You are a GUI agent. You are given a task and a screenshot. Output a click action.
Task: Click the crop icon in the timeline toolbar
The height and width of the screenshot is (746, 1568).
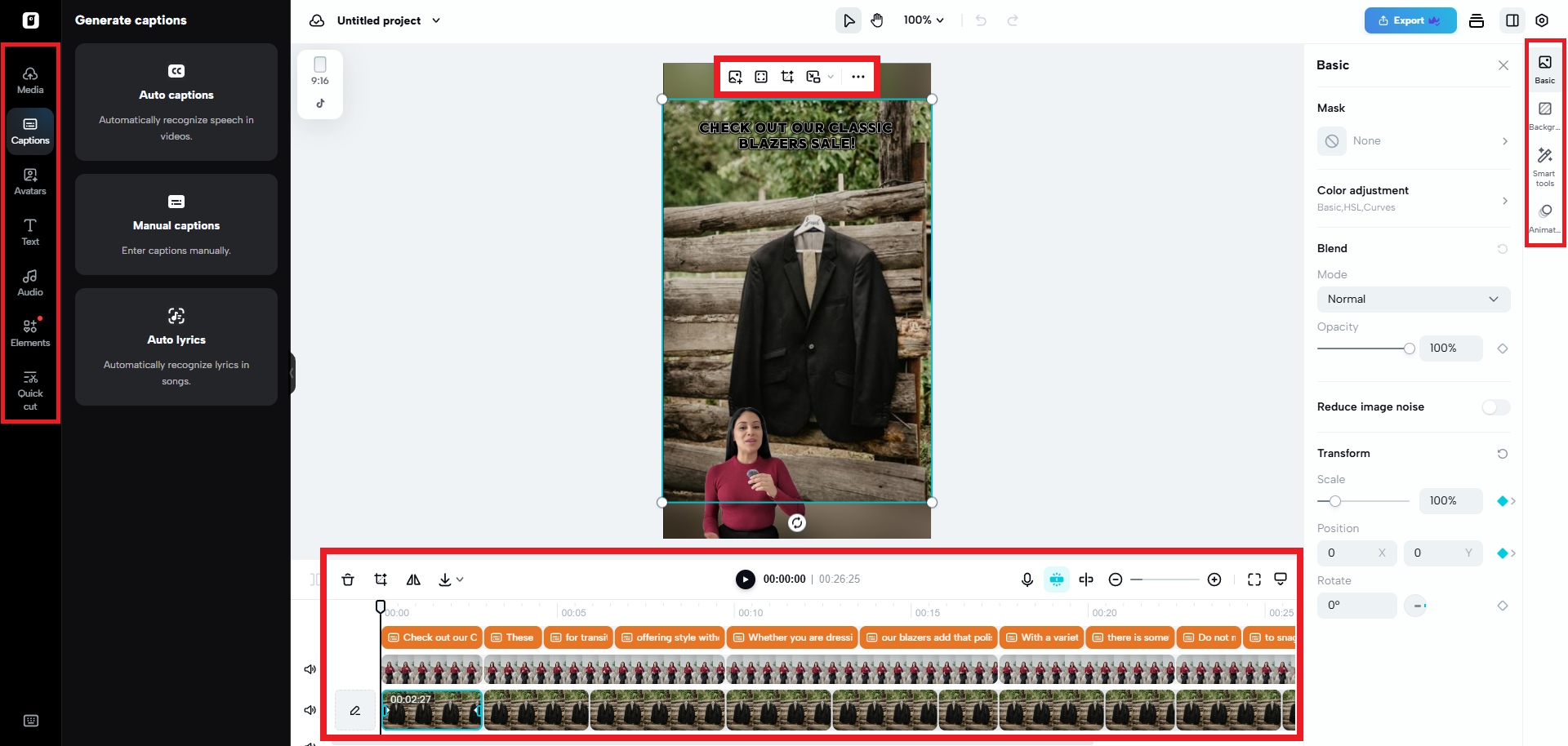pos(381,579)
